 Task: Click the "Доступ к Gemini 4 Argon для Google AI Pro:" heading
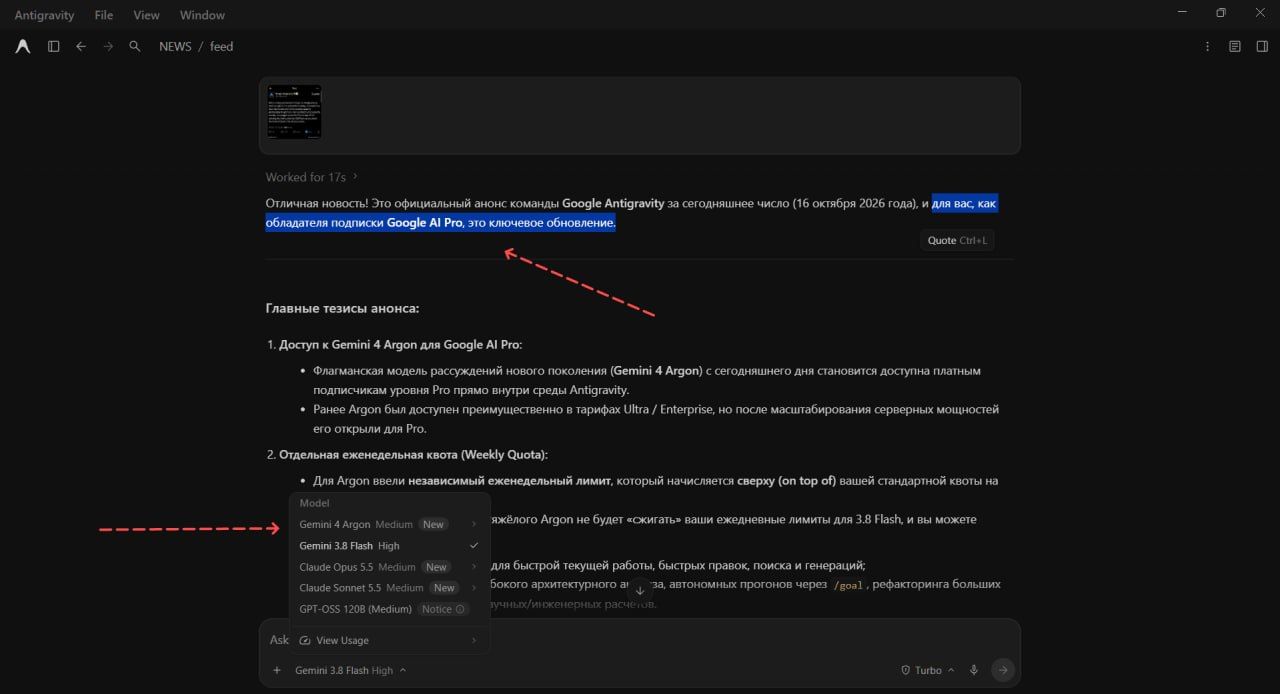(x=400, y=344)
